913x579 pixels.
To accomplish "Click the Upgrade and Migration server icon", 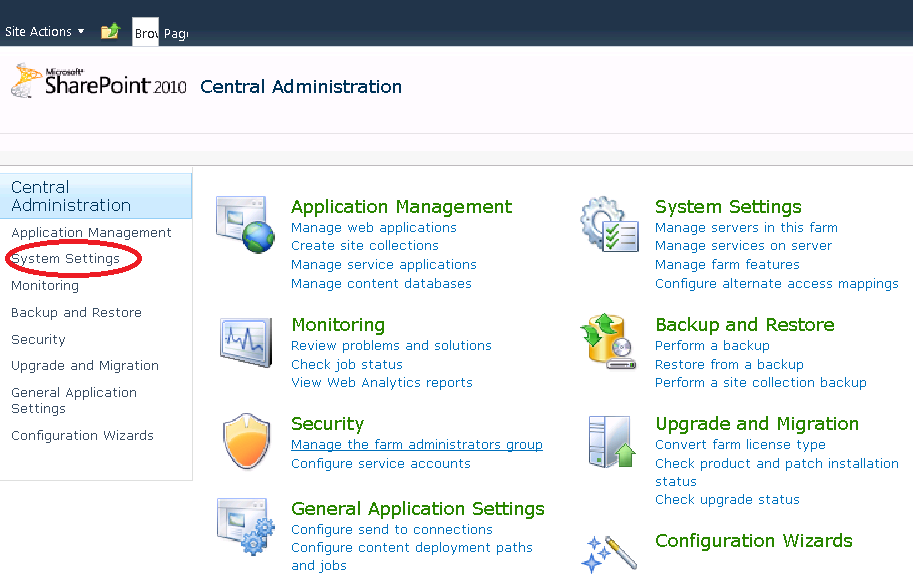I will [x=611, y=442].
